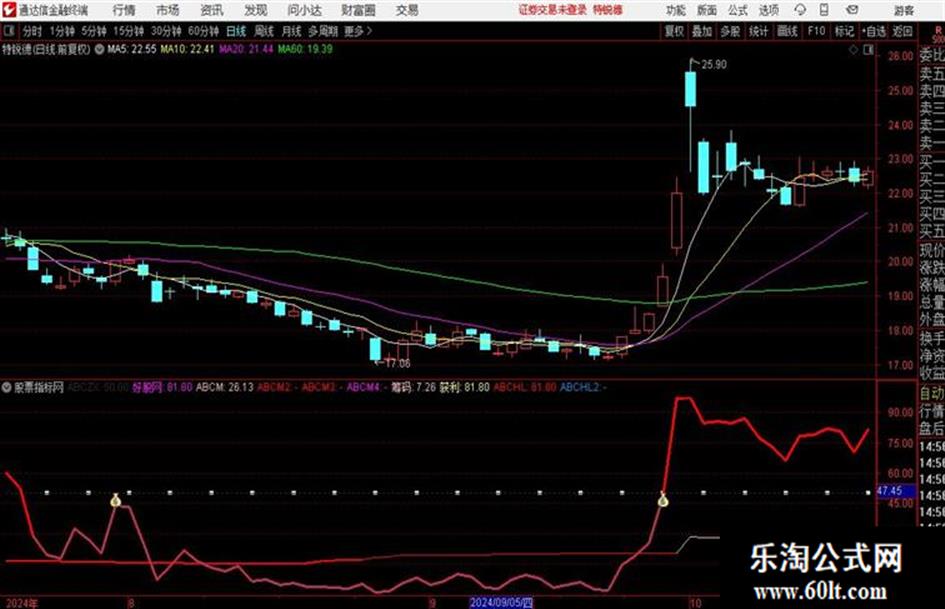Screen dimensions: 945x609
Task: Click the 筹码: 7.26 indicator value
Action: pyautogui.click(x=413, y=387)
